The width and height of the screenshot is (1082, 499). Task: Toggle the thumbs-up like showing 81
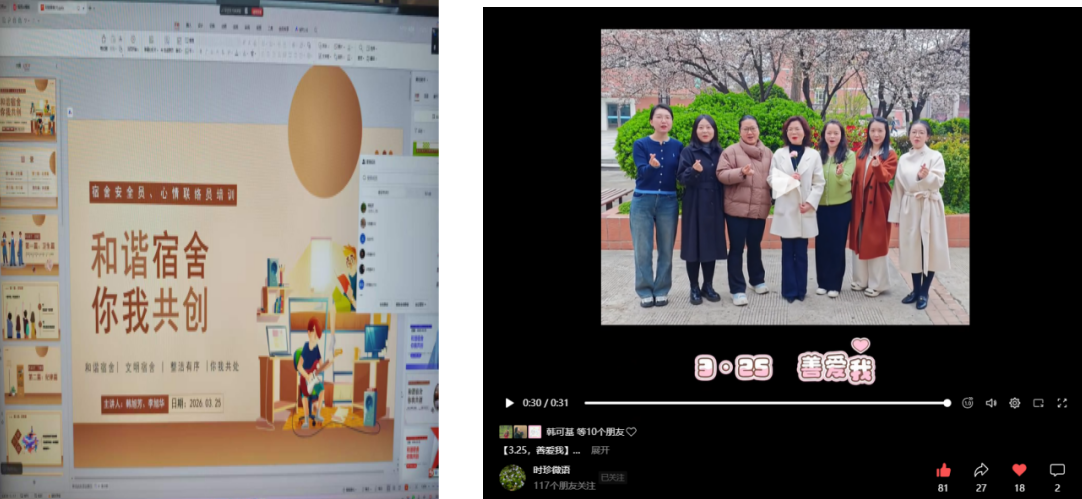[943, 471]
